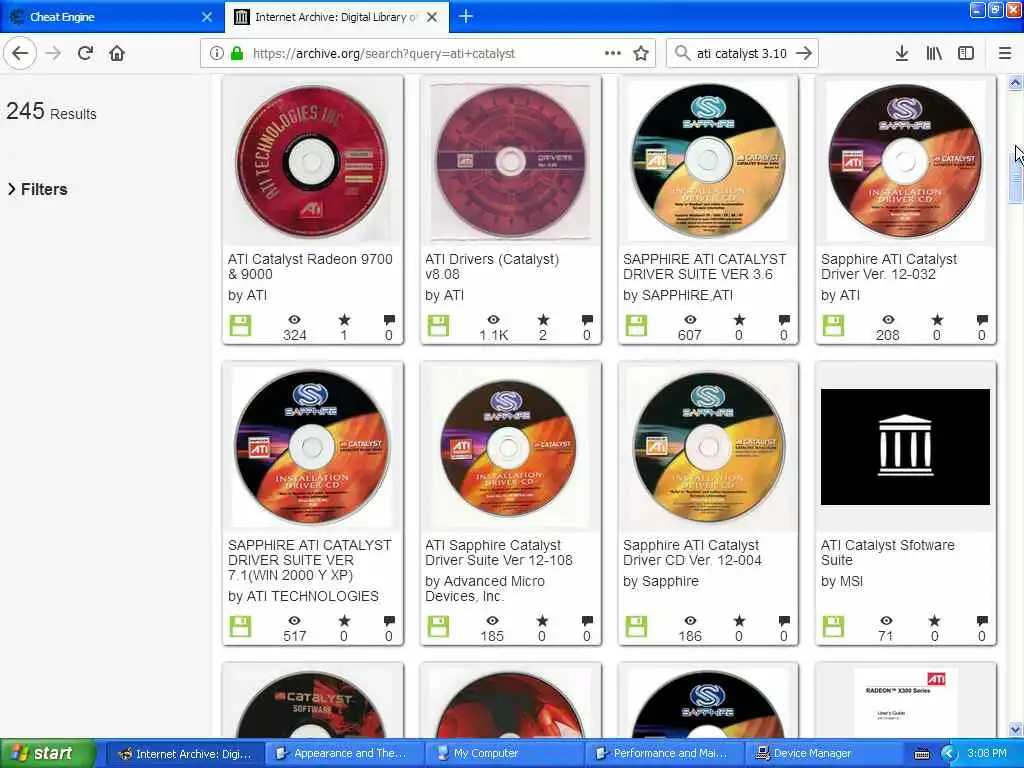Expand the Filters section
Image resolution: width=1024 pixels, height=768 pixels.
[38, 189]
